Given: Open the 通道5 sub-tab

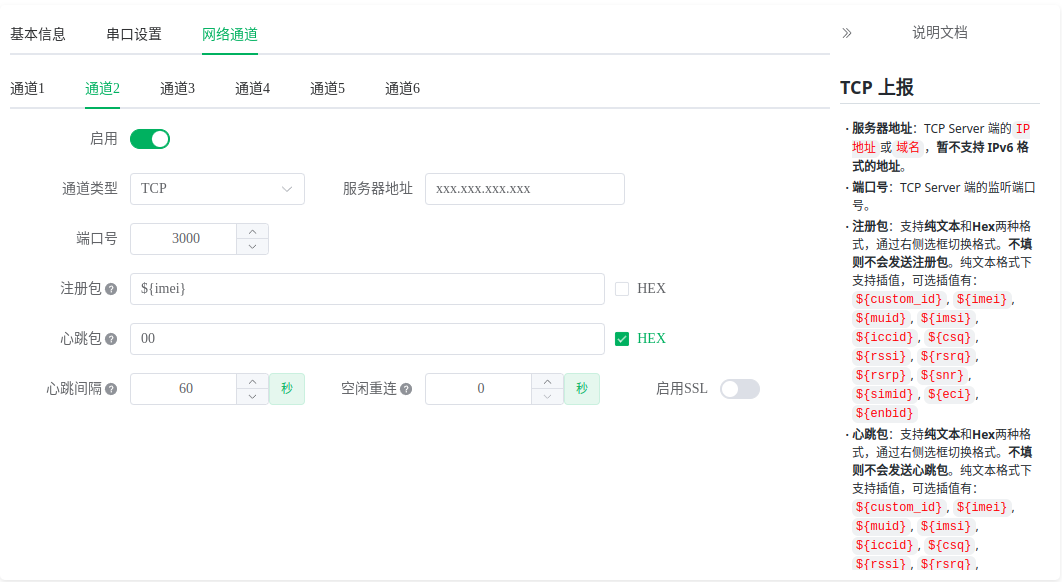Looking at the screenshot, I should click(328, 88).
